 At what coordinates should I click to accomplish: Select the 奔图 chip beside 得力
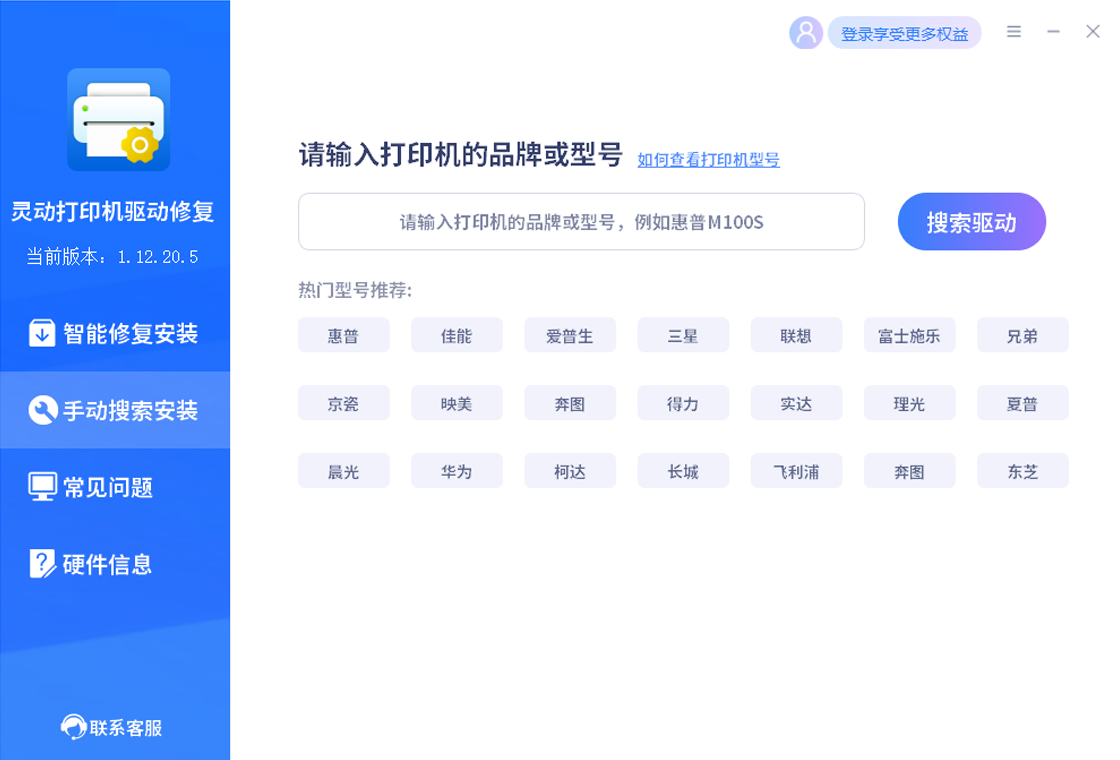pyautogui.click(x=570, y=403)
